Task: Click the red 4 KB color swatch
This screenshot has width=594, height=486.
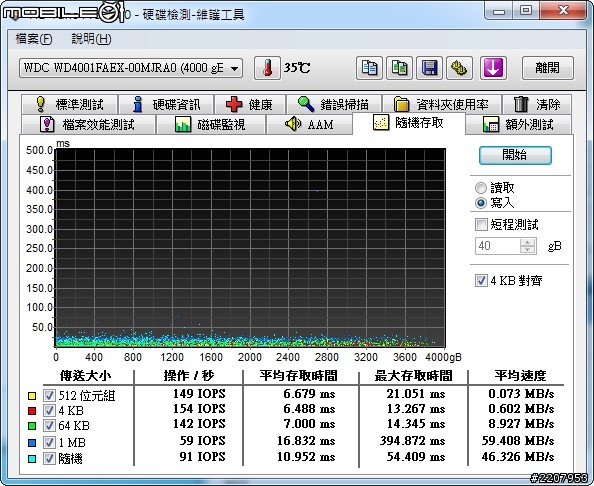Action: tap(32, 411)
